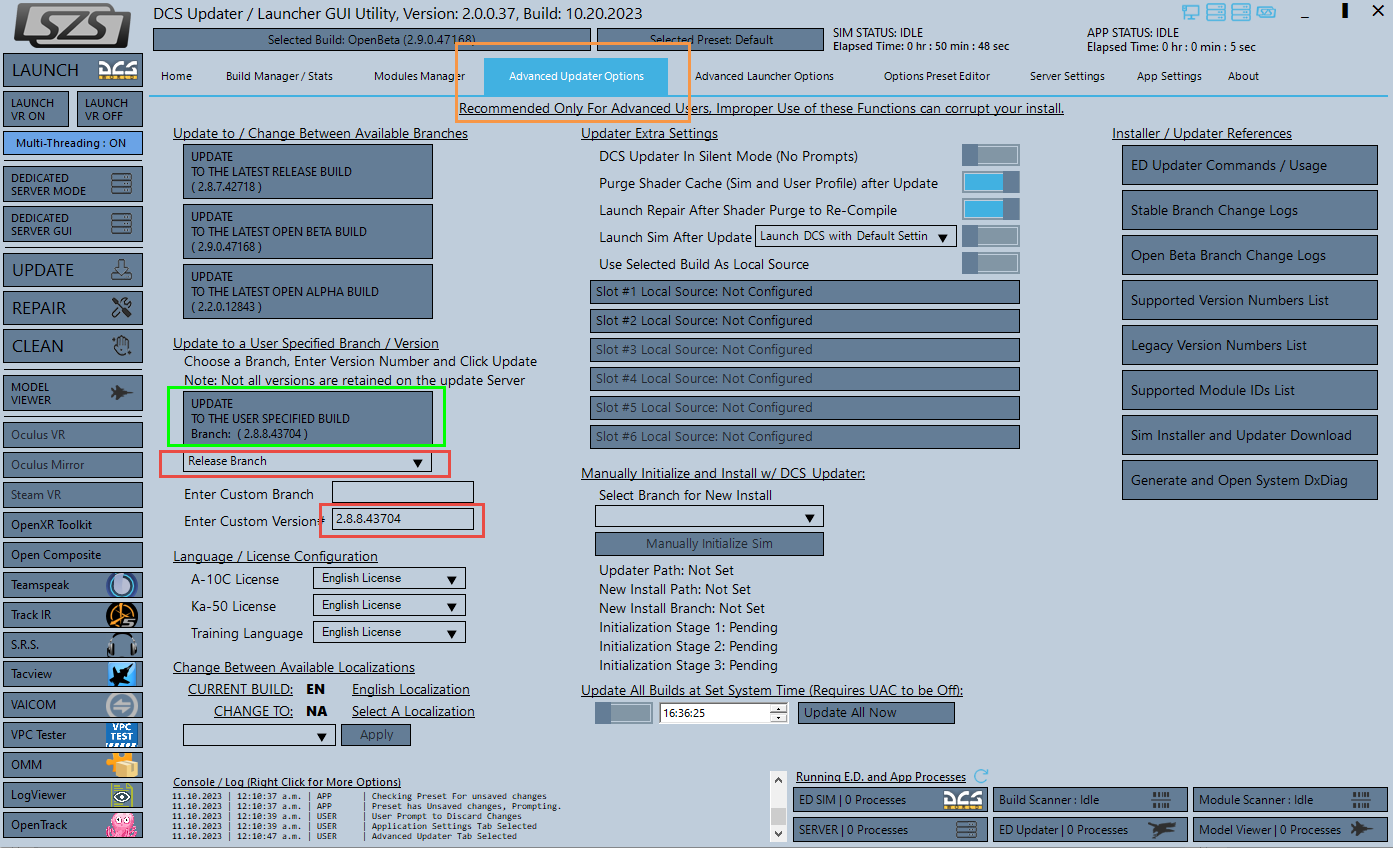Viewport: 1393px width, 848px height.
Task: Open the About tab
Action: (1243, 76)
